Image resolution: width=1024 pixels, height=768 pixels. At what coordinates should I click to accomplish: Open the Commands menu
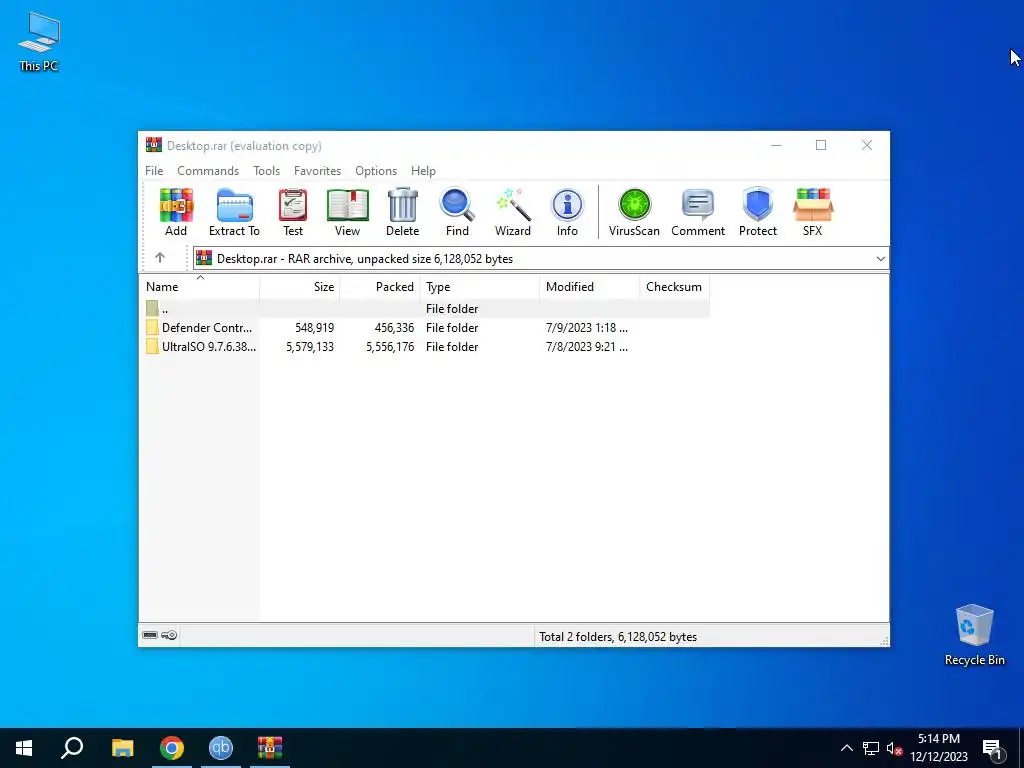208,170
